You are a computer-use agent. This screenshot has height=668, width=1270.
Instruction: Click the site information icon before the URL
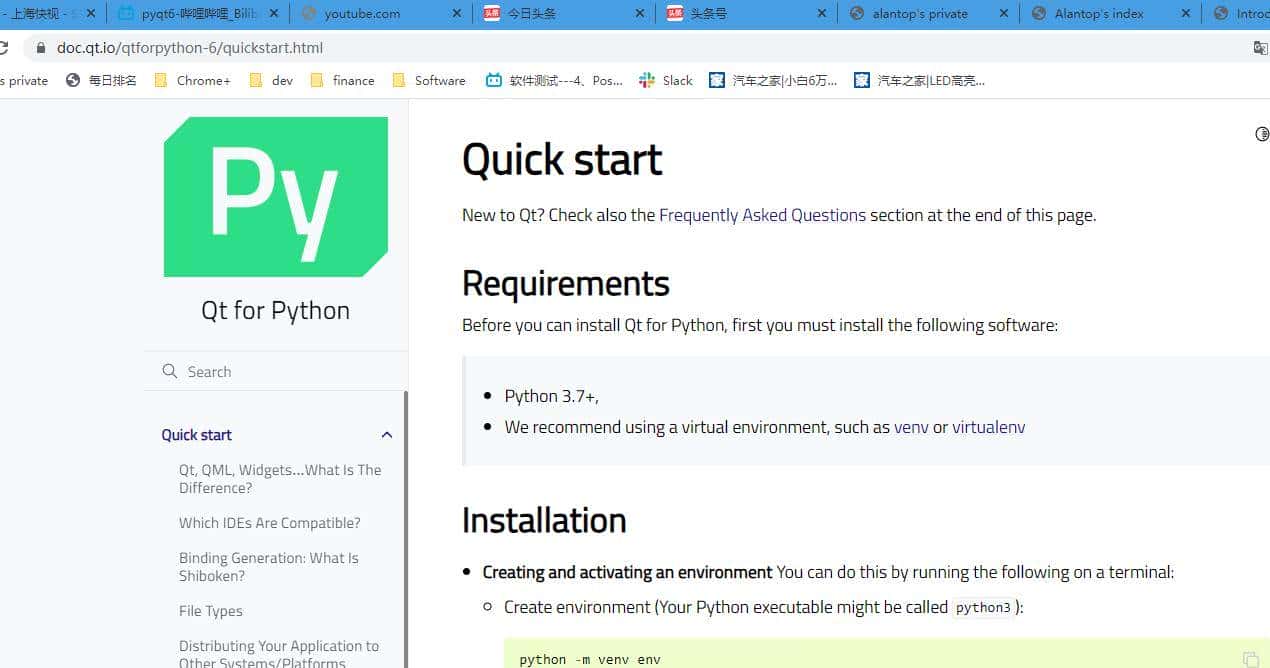point(38,47)
